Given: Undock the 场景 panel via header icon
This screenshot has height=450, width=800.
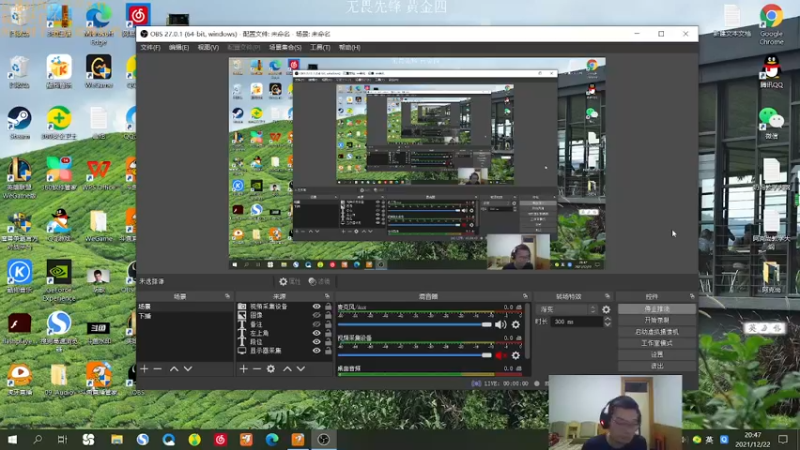Looking at the screenshot, I should click(227, 296).
